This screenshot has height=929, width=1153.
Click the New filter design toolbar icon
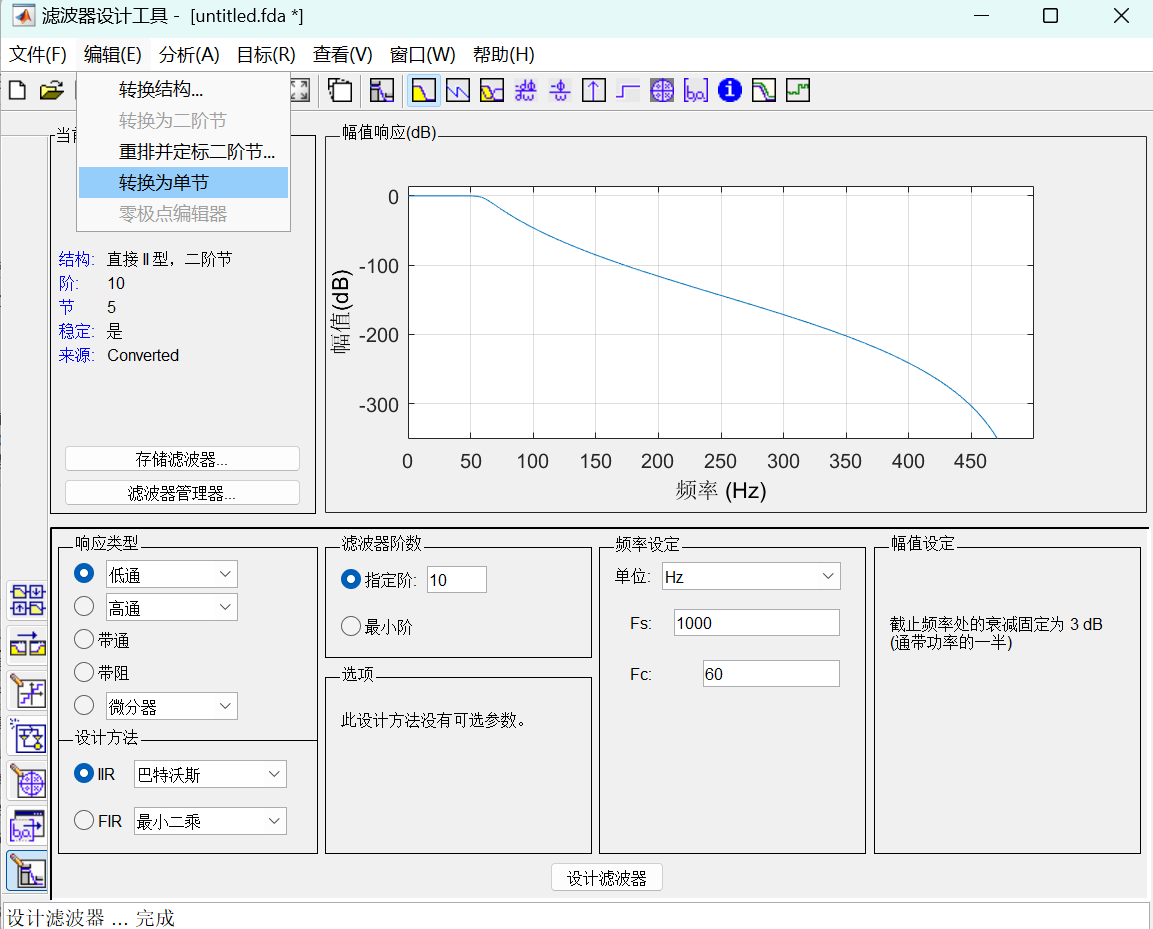(x=17, y=90)
